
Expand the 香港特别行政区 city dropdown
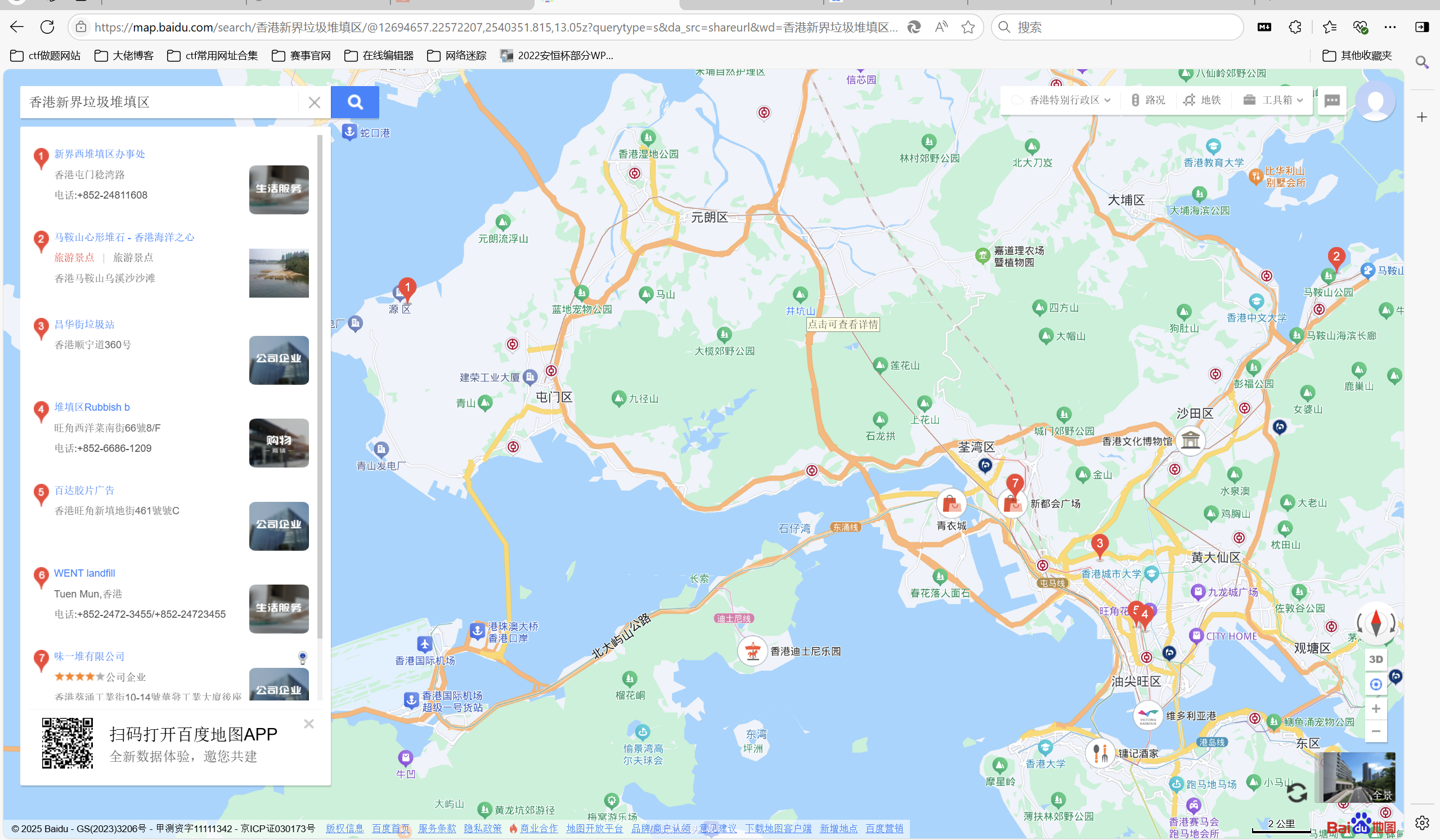tap(1062, 100)
